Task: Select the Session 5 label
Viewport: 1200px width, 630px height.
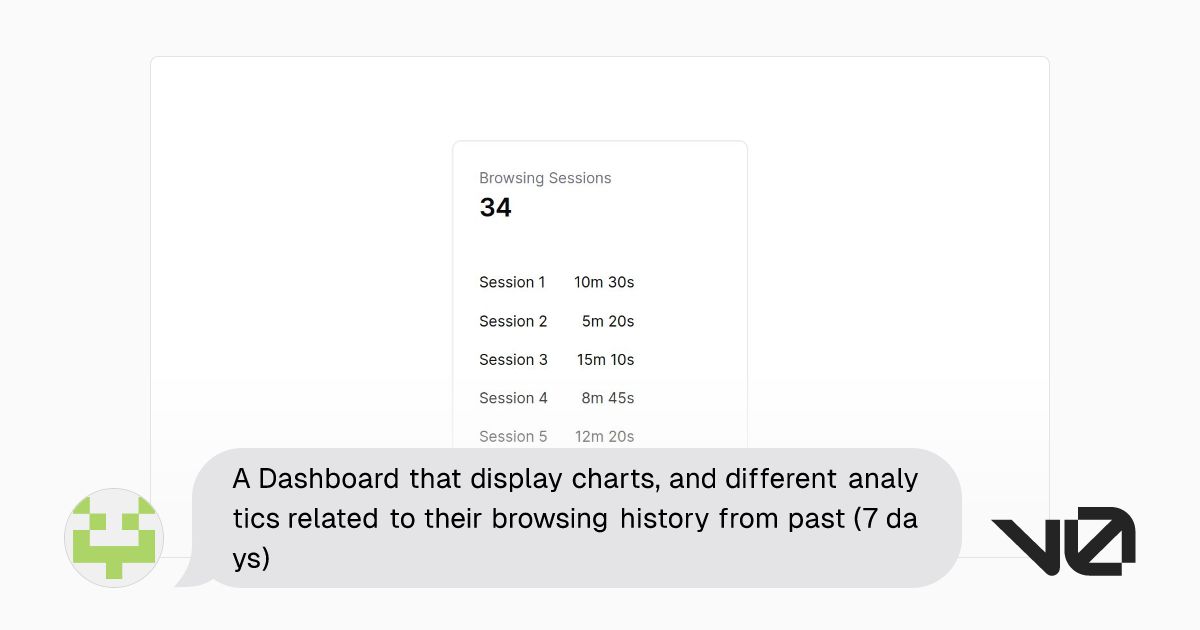Action: (513, 436)
